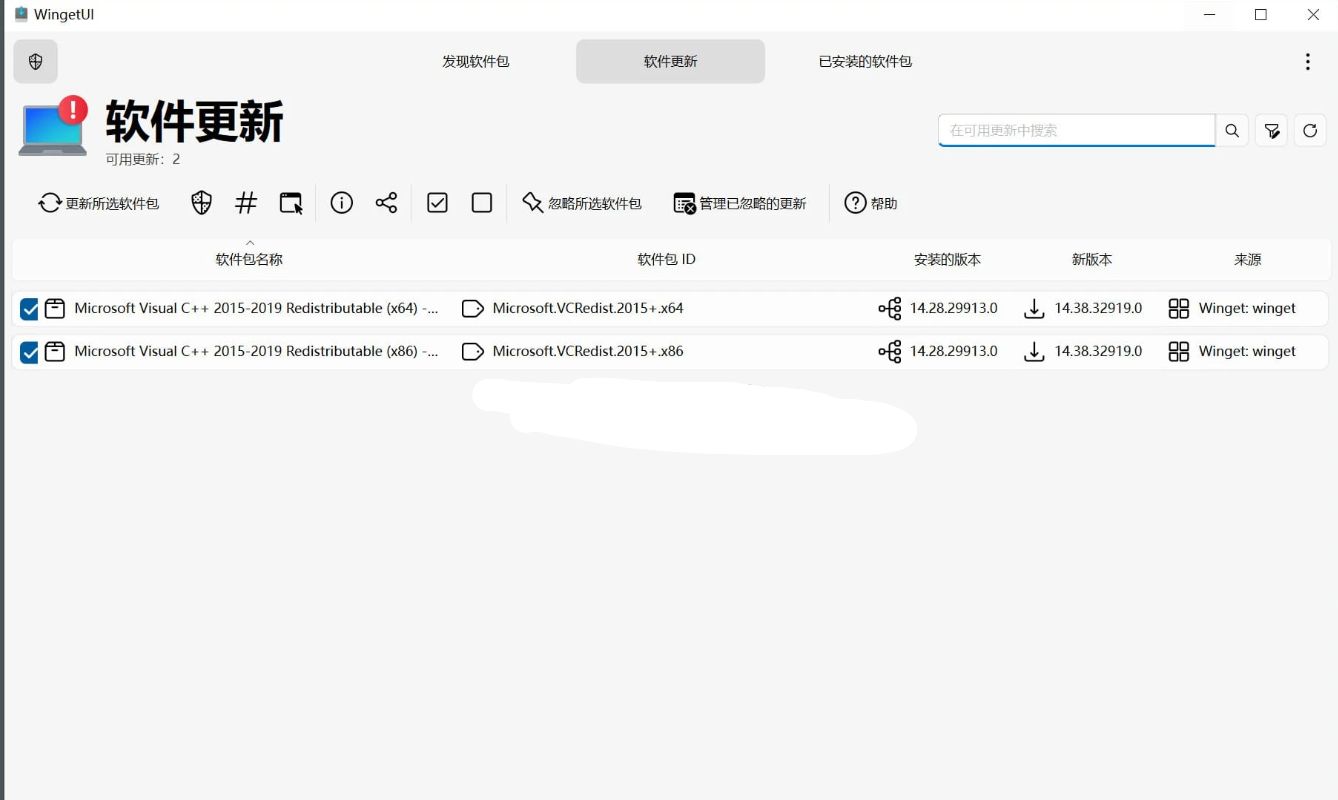The image size is (1338, 800).
Task: Deselect all packages using the empty-box icon
Action: click(481, 202)
